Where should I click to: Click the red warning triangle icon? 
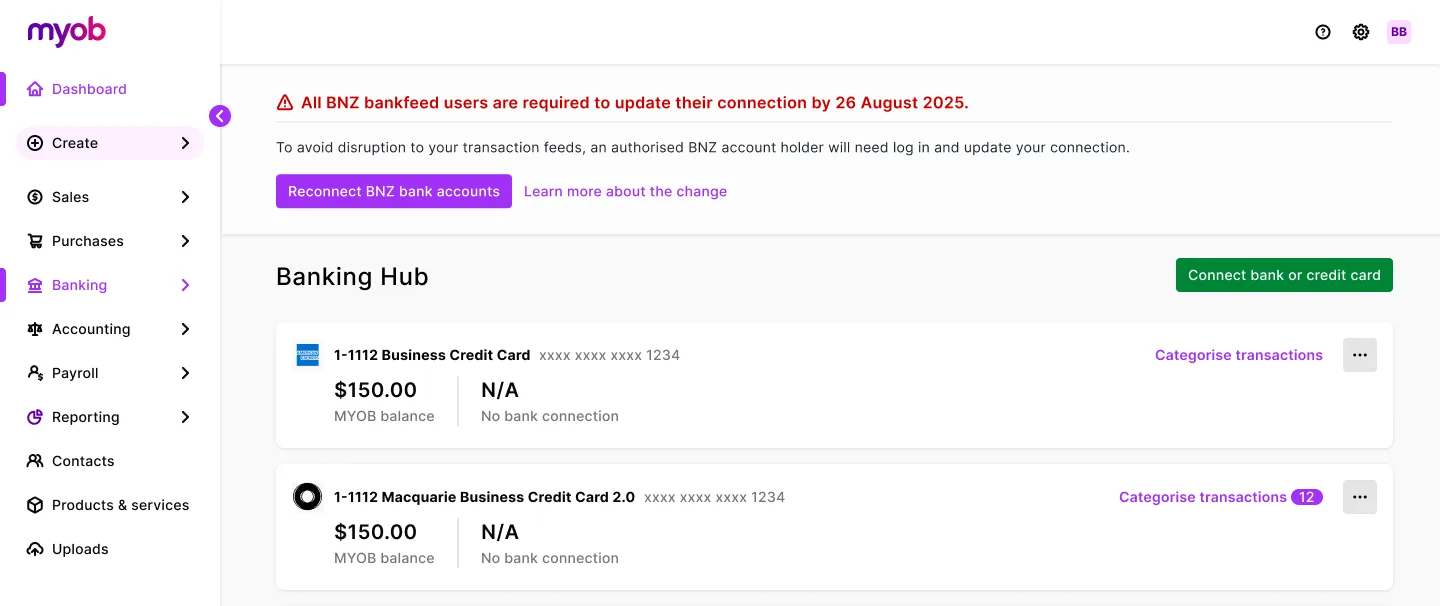[x=285, y=103]
